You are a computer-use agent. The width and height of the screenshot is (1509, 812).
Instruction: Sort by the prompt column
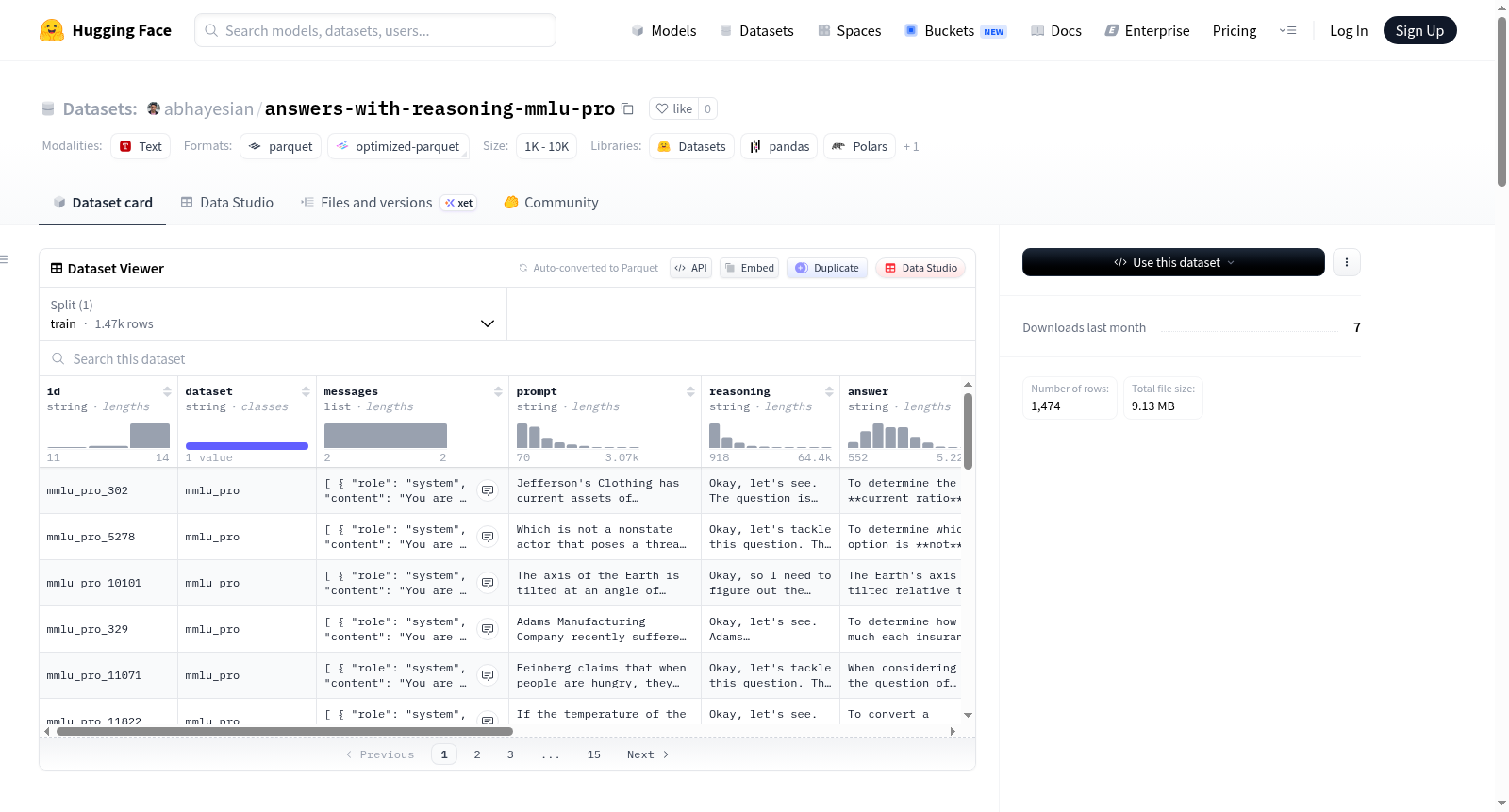(x=690, y=391)
